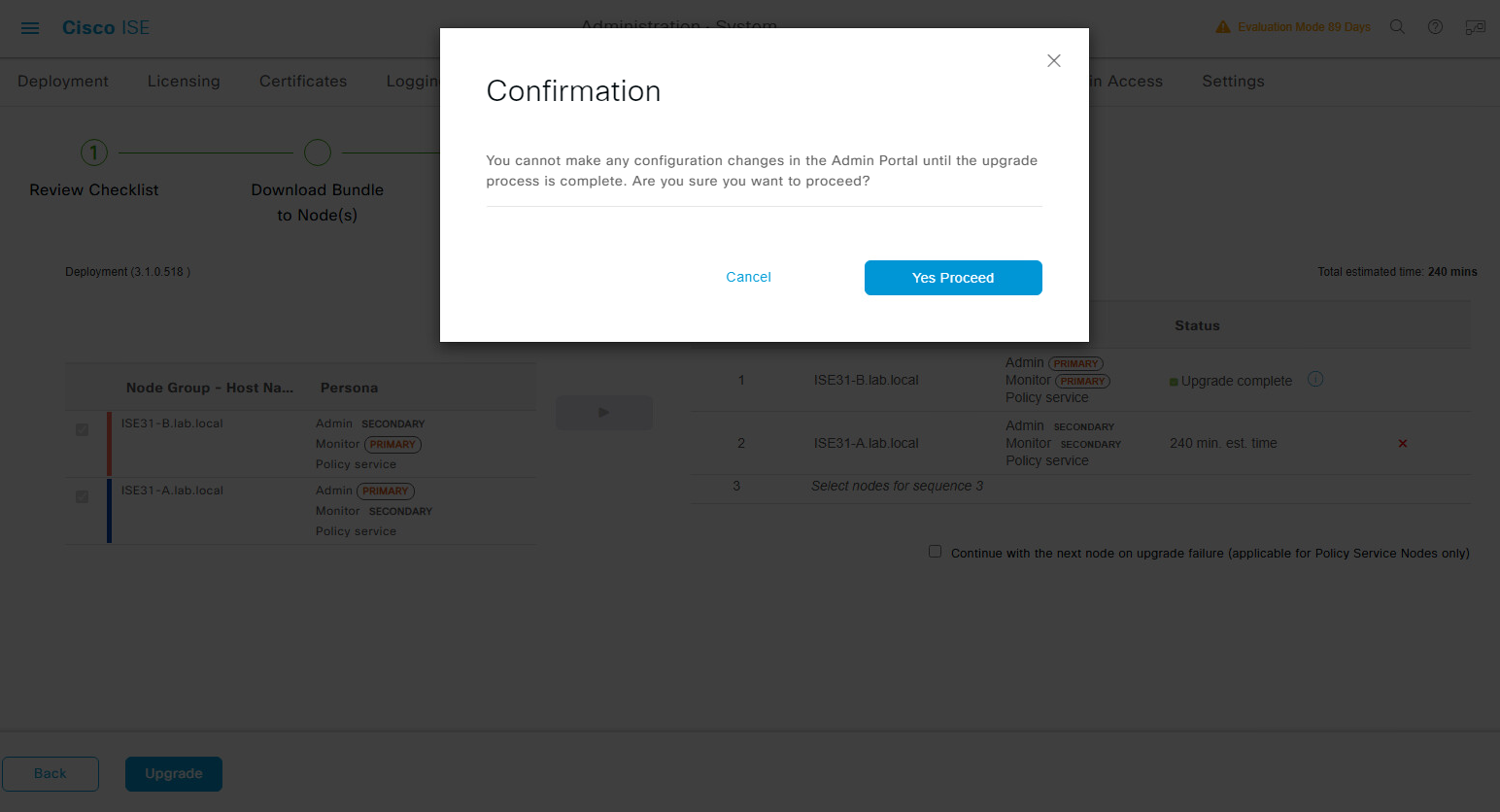
Task: Open the Admin Access tab
Action: point(1126,82)
